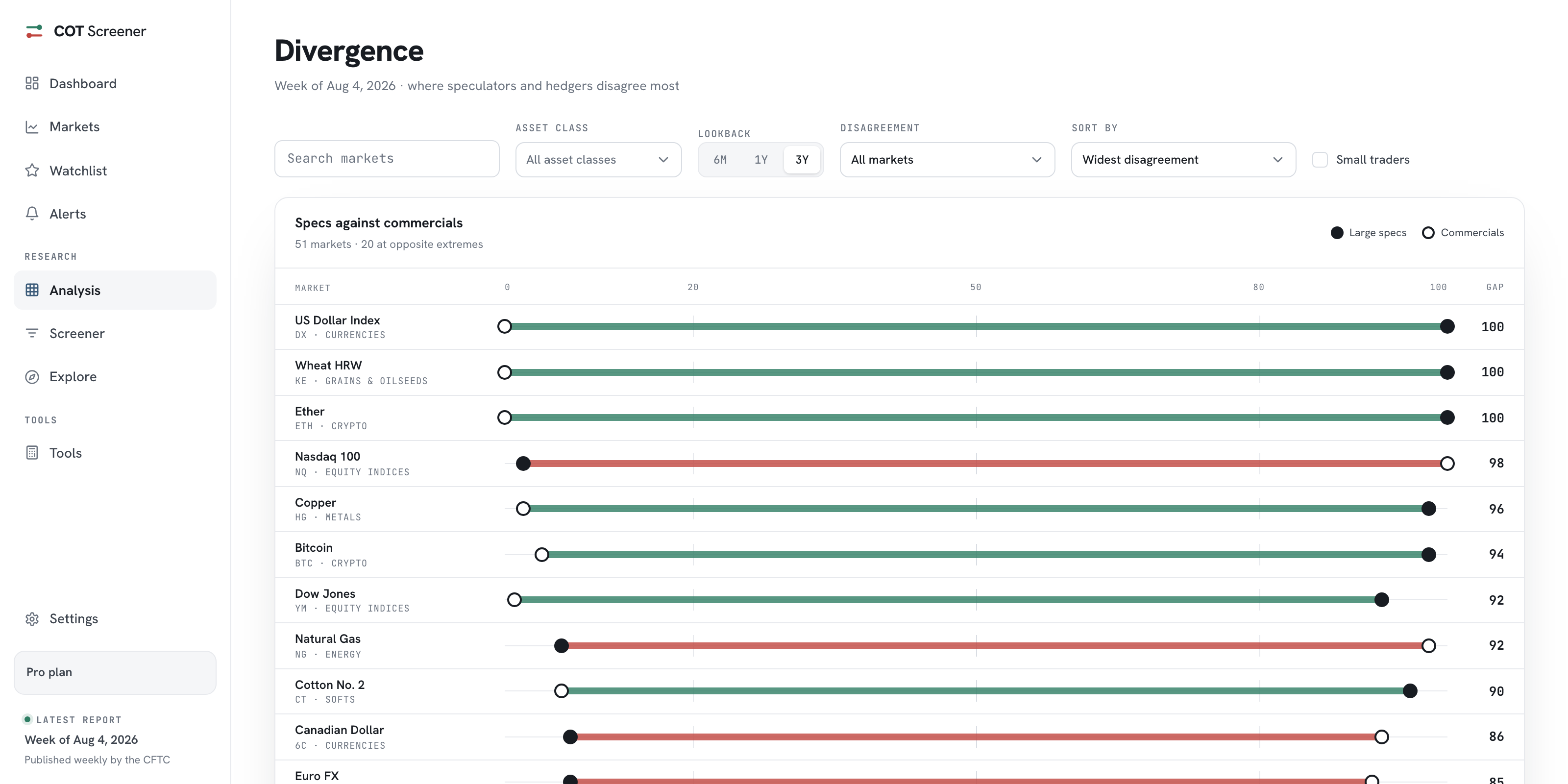Image resolution: width=1568 pixels, height=784 pixels.
Task: Open Dashboard via its grid icon
Action: click(32, 83)
